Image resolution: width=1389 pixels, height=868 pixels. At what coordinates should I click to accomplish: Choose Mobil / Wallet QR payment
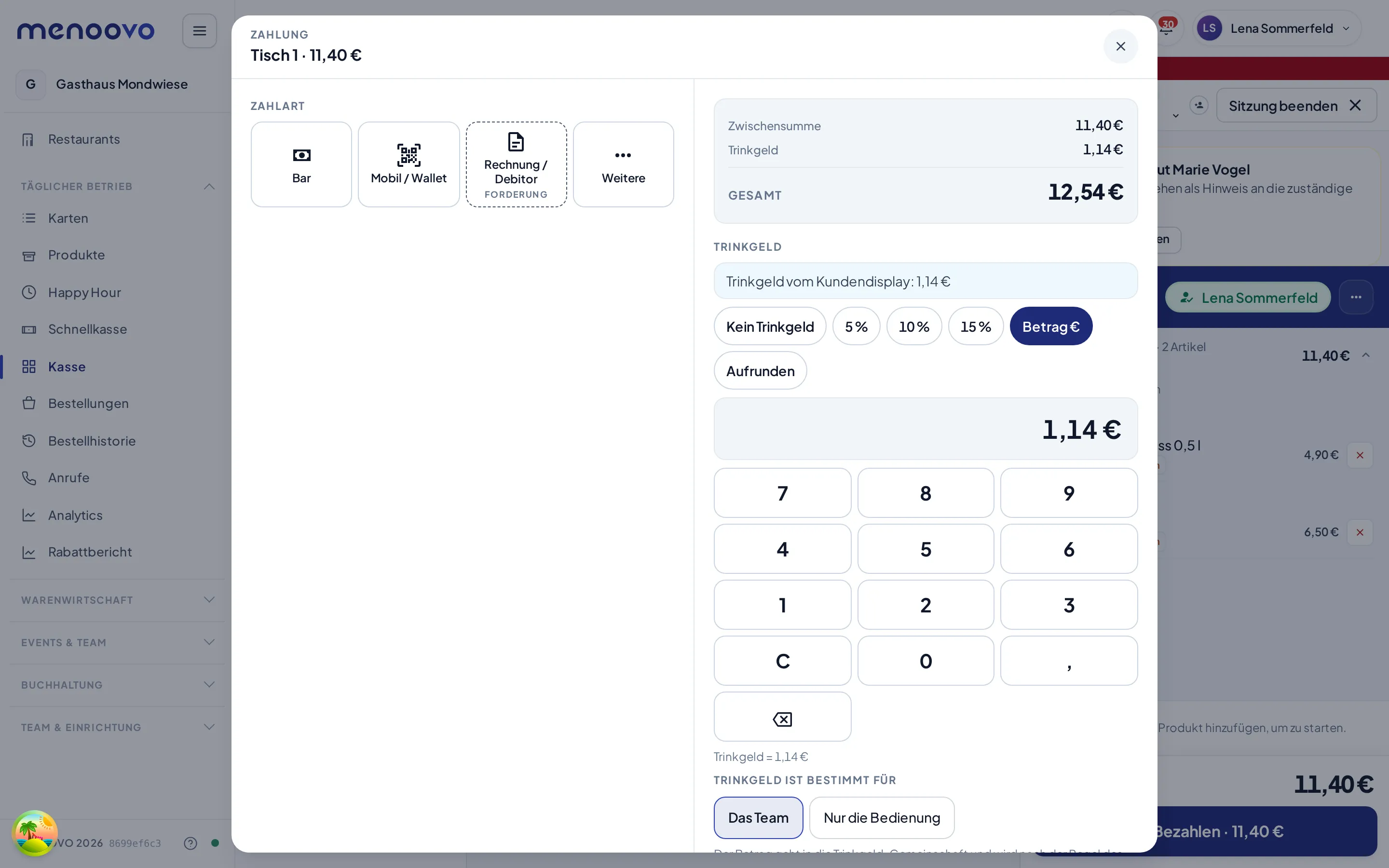tap(409, 164)
